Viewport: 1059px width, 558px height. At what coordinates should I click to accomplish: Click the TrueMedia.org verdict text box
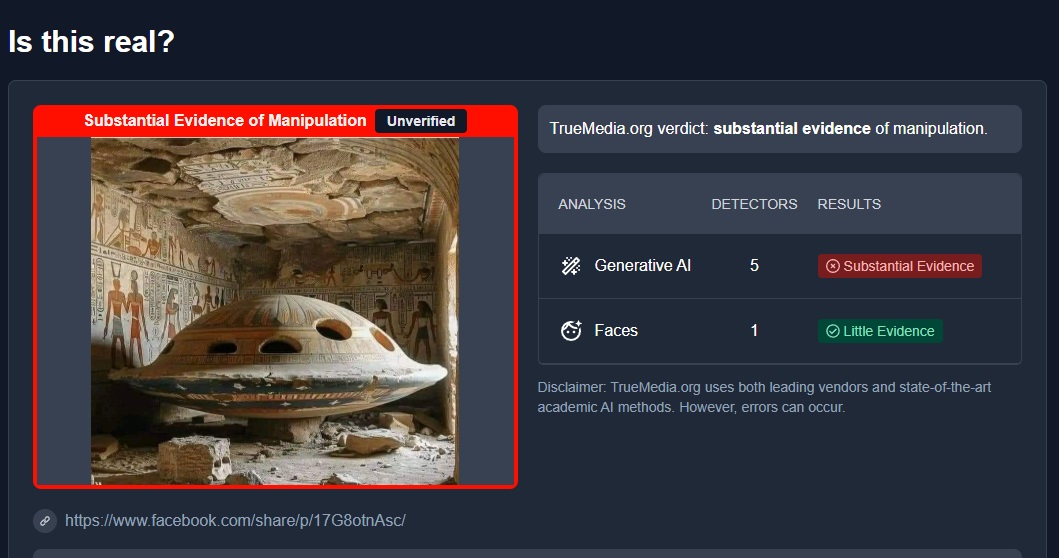tap(779, 129)
